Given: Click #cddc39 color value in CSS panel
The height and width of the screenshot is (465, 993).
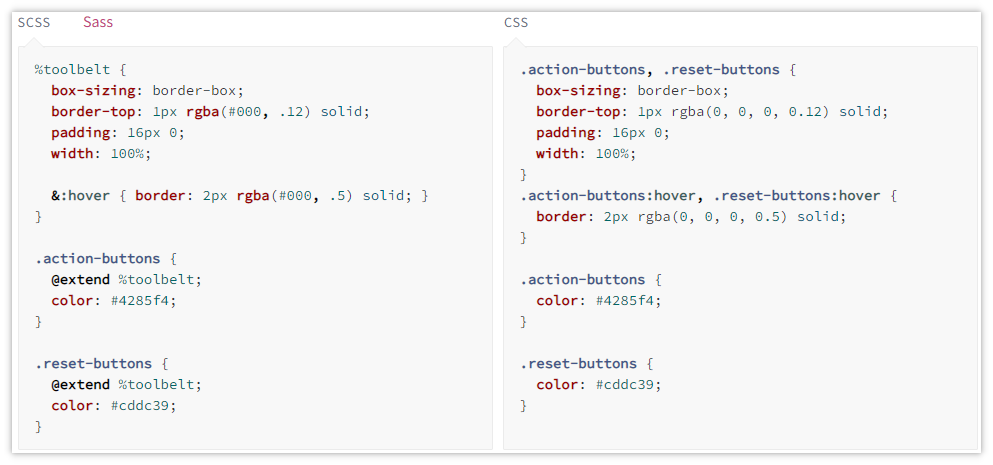Looking at the screenshot, I should click(629, 385).
